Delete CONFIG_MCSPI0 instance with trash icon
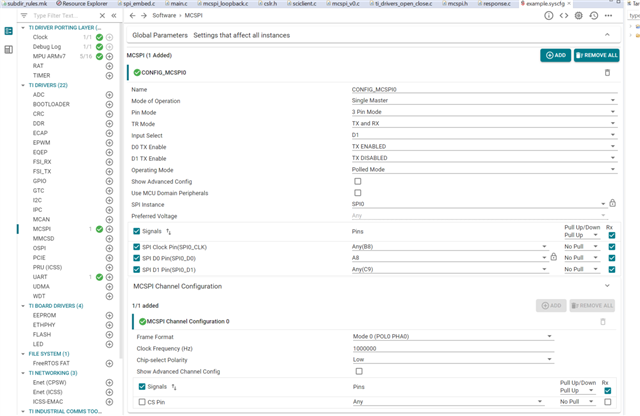The height and width of the screenshot is (416, 640). (607, 73)
